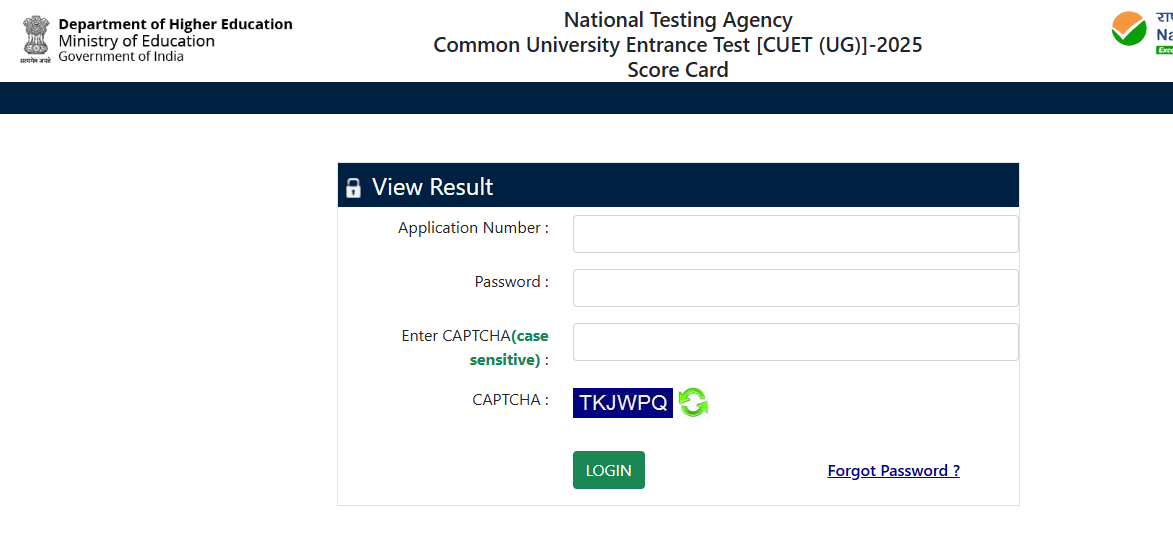Select the Enter CAPTCHA text box
The height and width of the screenshot is (560, 1173).
795,342
